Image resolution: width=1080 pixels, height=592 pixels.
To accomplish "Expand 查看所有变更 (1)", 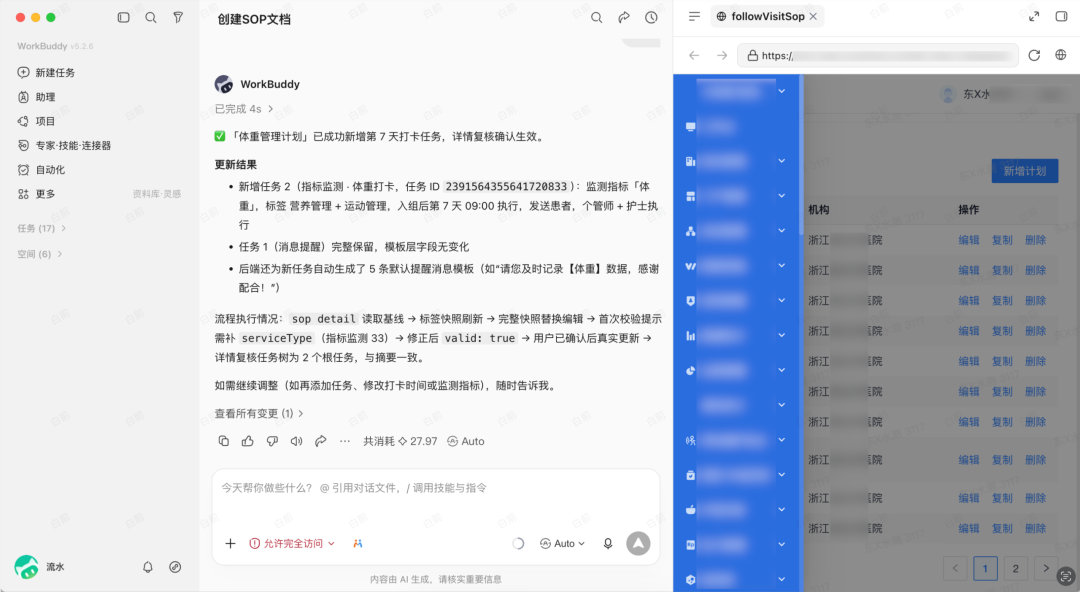I will 259,414.
